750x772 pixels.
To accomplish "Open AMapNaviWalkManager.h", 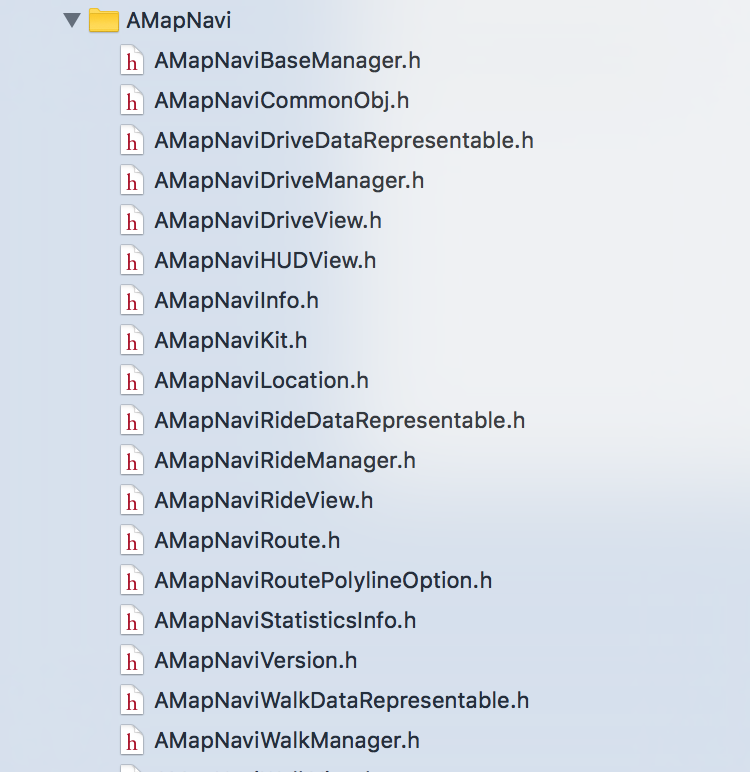I will point(287,740).
